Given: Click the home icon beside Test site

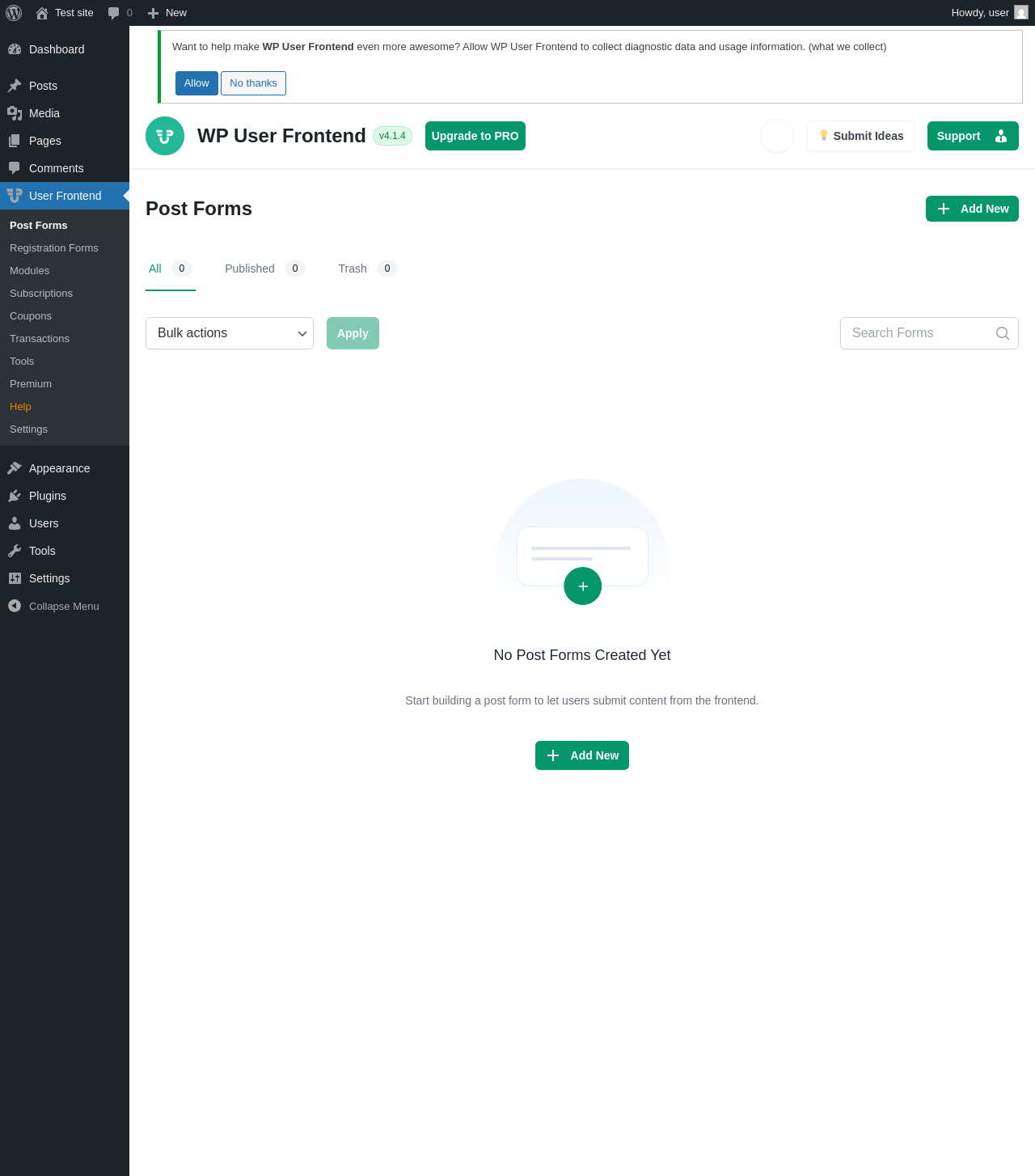Looking at the screenshot, I should (42, 13).
